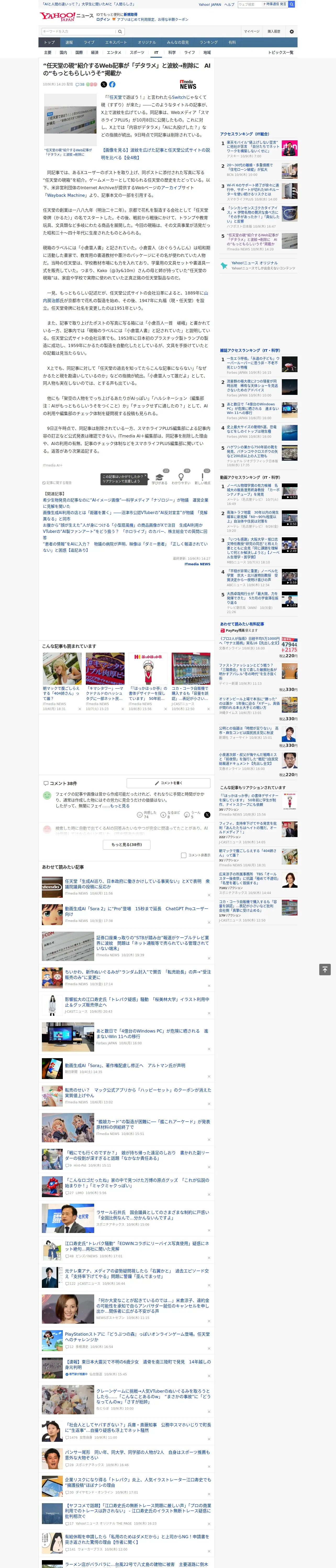Image resolution: width=336 pixels, height=1568 pixels.
Task: Share article on X via header icon
Action: 104,85
